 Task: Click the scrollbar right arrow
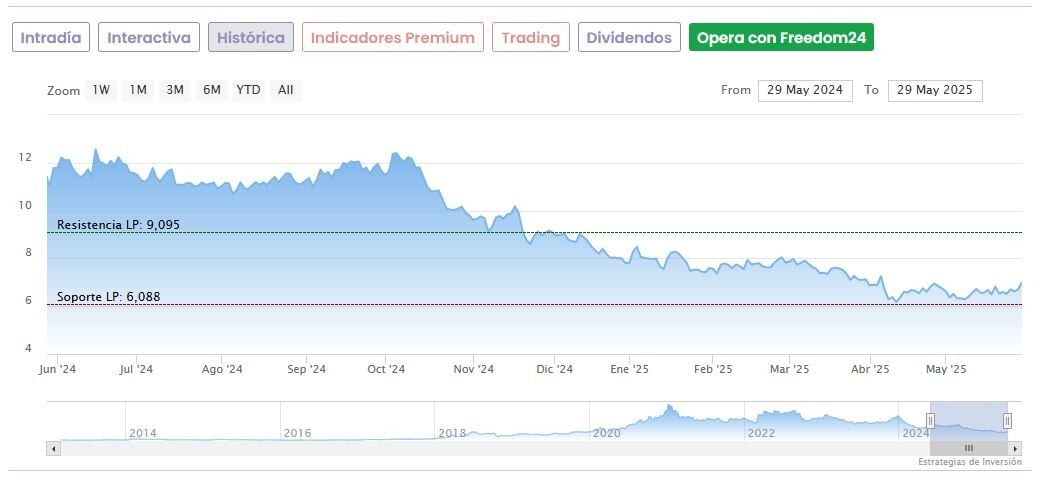(1016, 449)
